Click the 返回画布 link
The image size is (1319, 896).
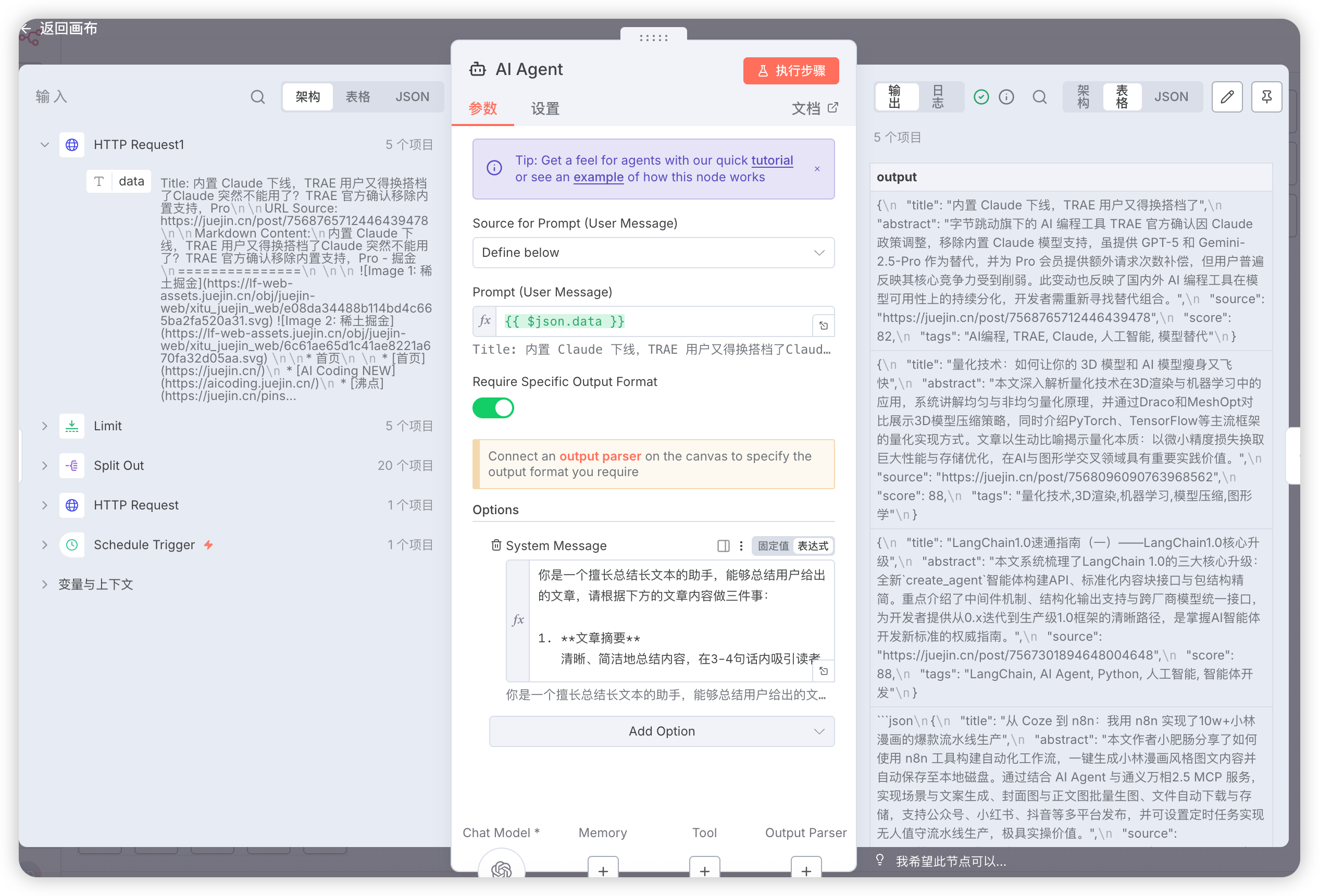click(x=68, y=28)
